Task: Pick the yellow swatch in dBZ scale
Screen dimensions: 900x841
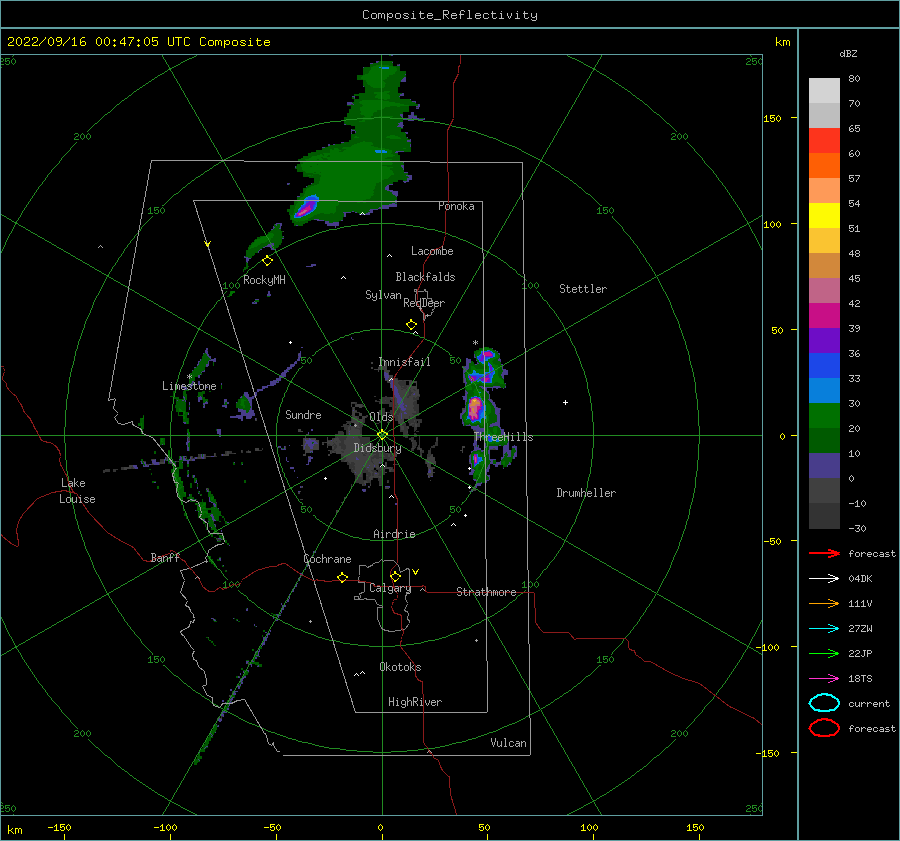Action: pyautogui.click(x=824, y=215)
